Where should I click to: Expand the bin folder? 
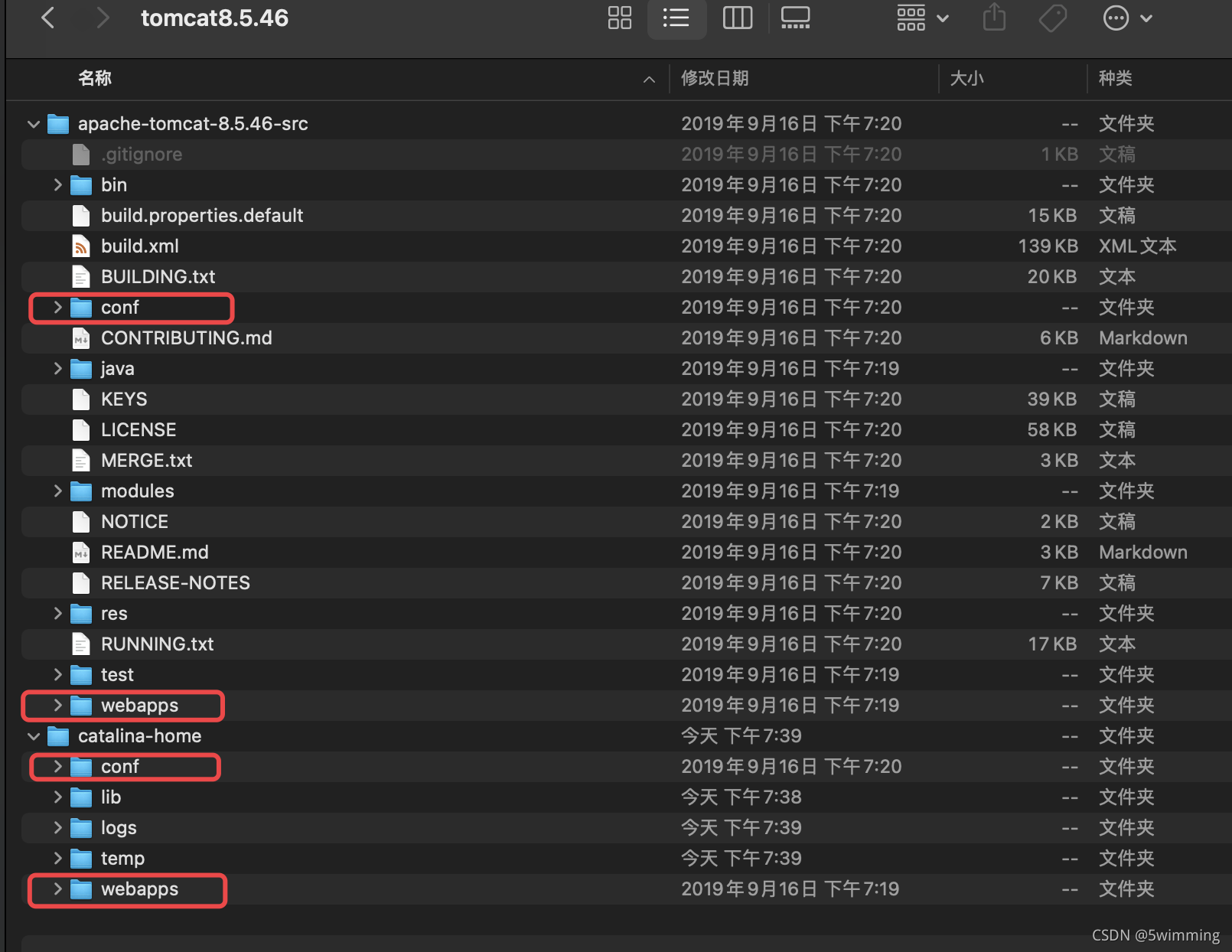click(x=57, y=184)
